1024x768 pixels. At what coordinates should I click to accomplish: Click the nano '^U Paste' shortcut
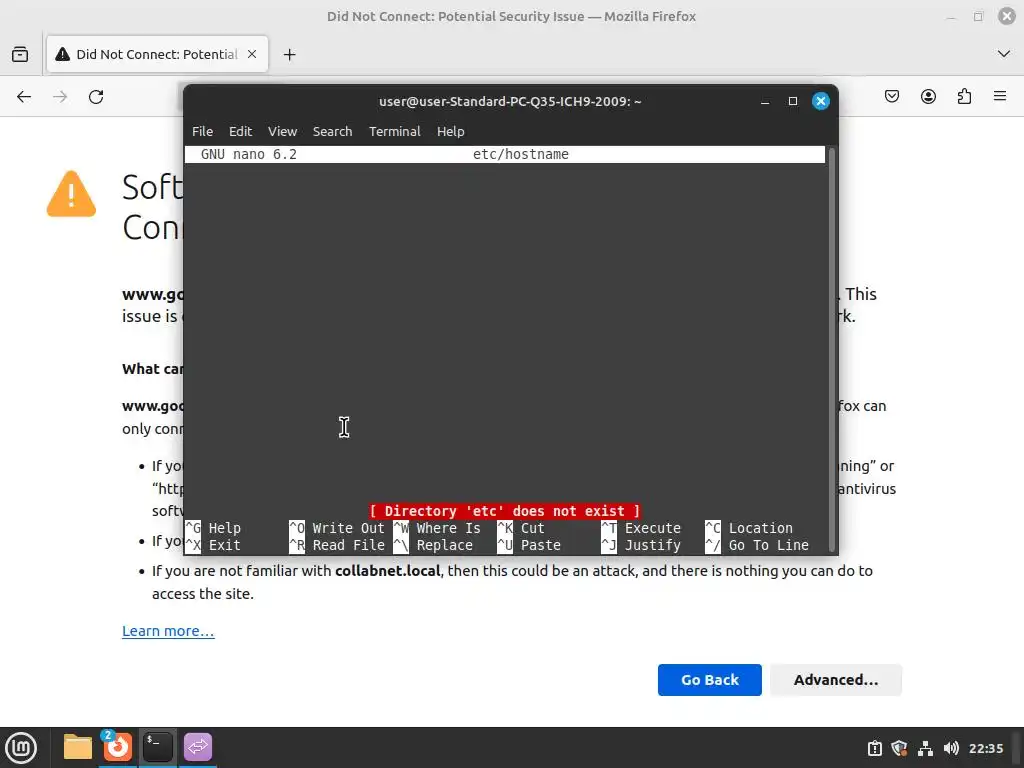529,545
